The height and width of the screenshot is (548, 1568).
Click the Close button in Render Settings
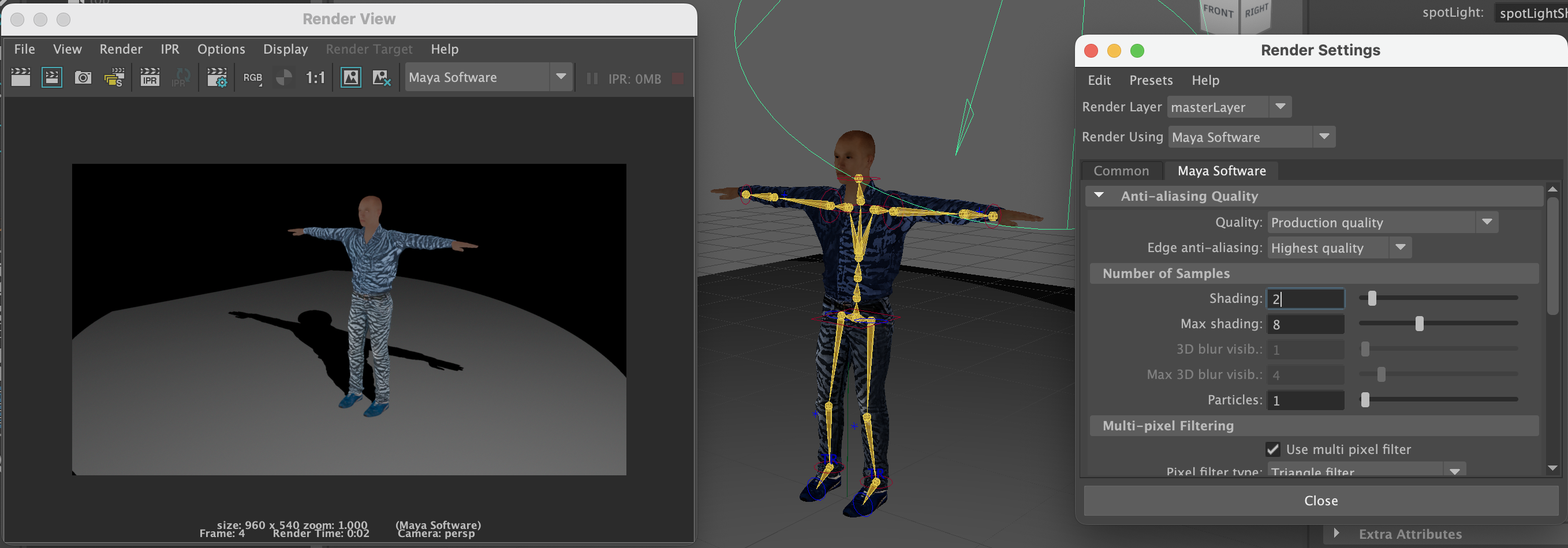coord(1320,501)
